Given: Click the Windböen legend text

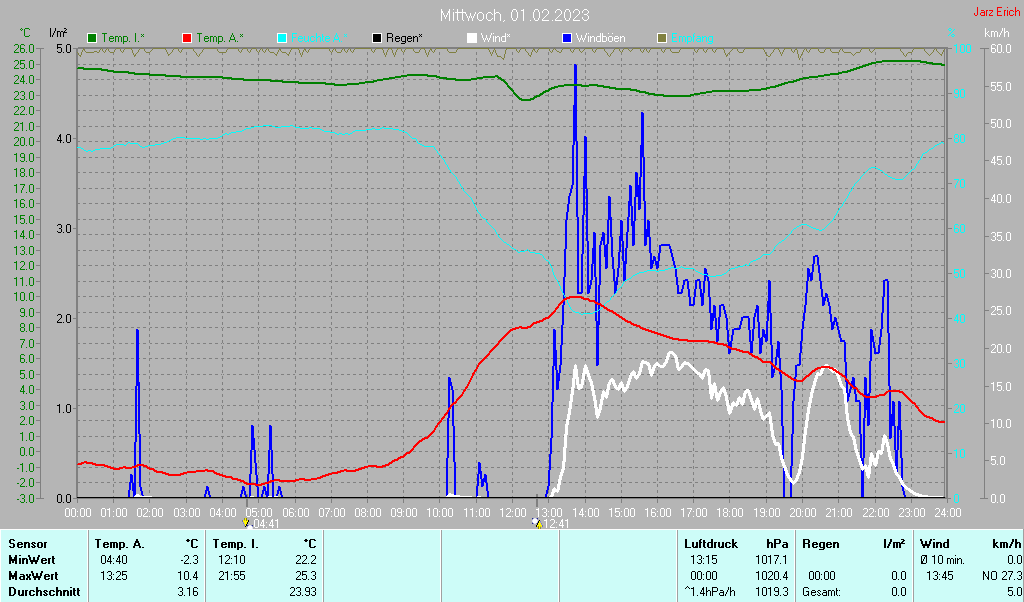Looking at the screenshot, I should point(600,38).
